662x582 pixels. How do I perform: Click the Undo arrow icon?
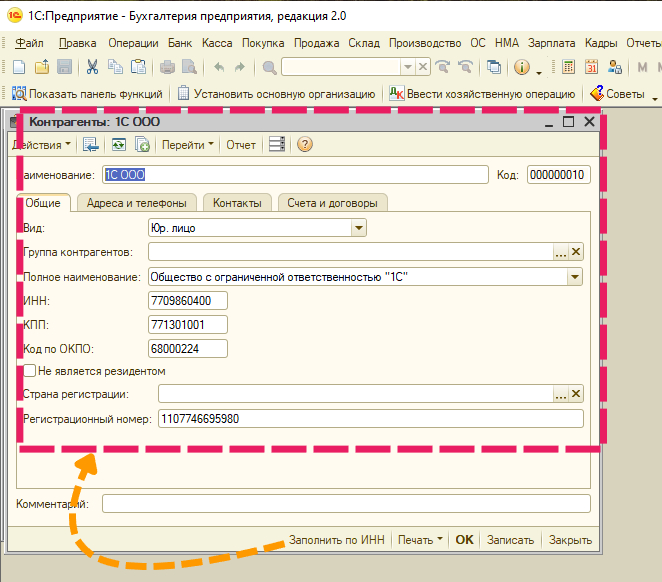point(219,67)
